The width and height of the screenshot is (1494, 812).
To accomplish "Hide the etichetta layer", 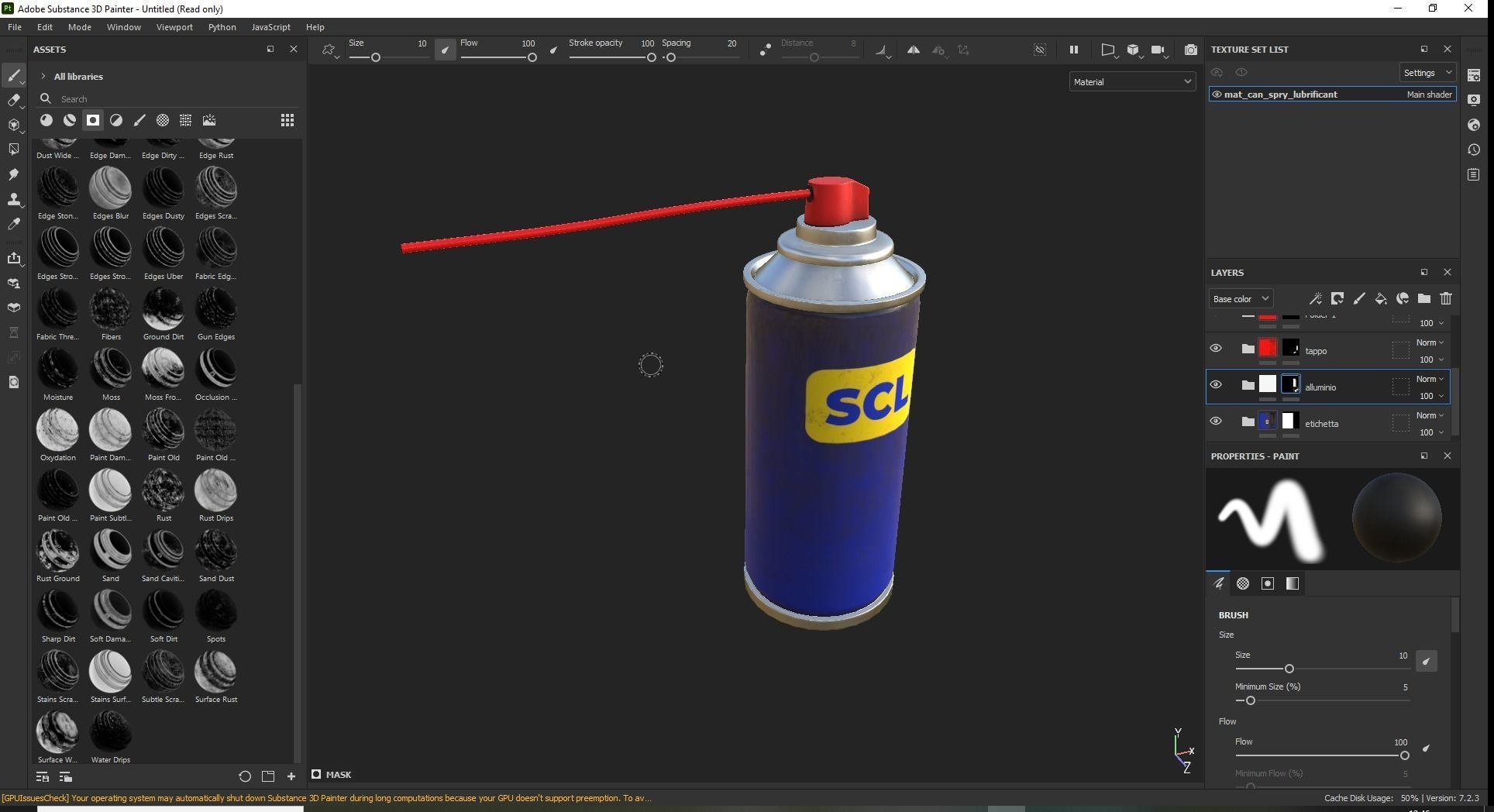I will coord(1216,421).
